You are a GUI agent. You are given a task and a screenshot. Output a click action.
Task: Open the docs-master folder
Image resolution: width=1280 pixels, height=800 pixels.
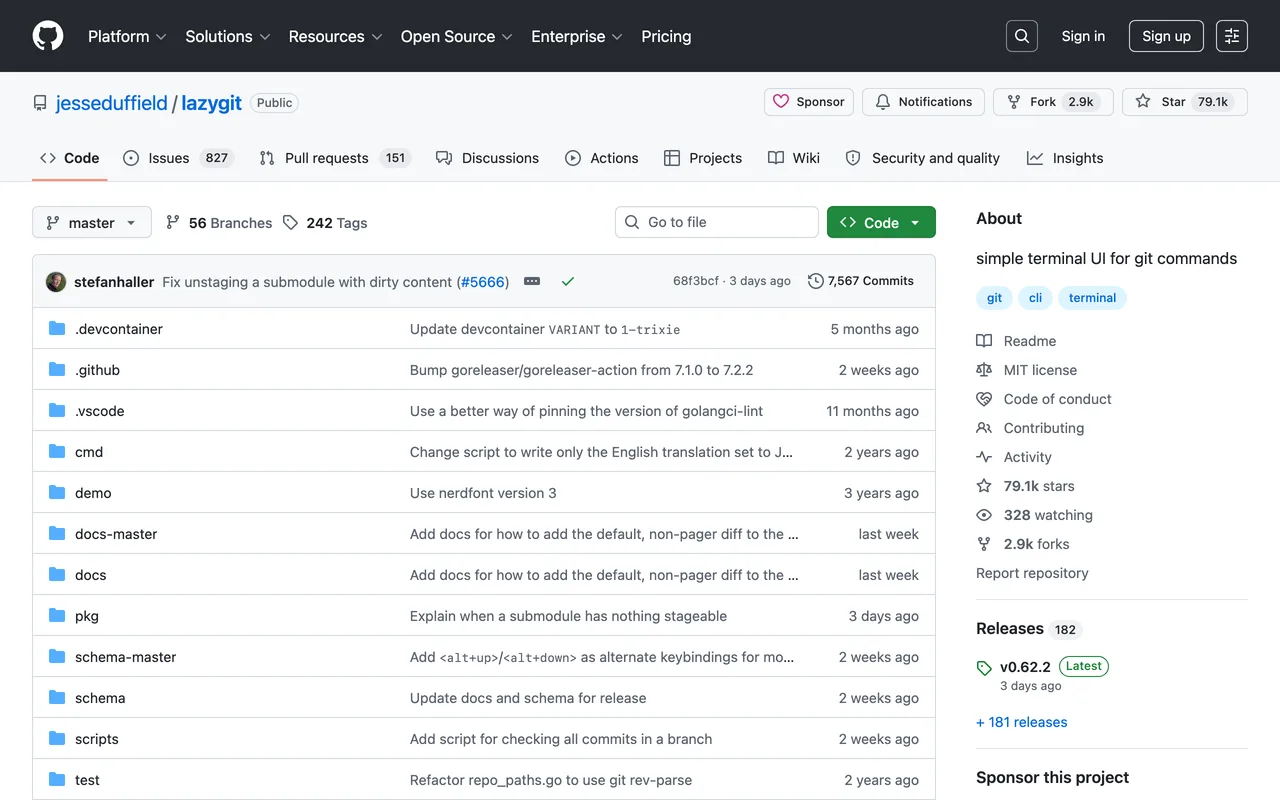tap(116, 534)
